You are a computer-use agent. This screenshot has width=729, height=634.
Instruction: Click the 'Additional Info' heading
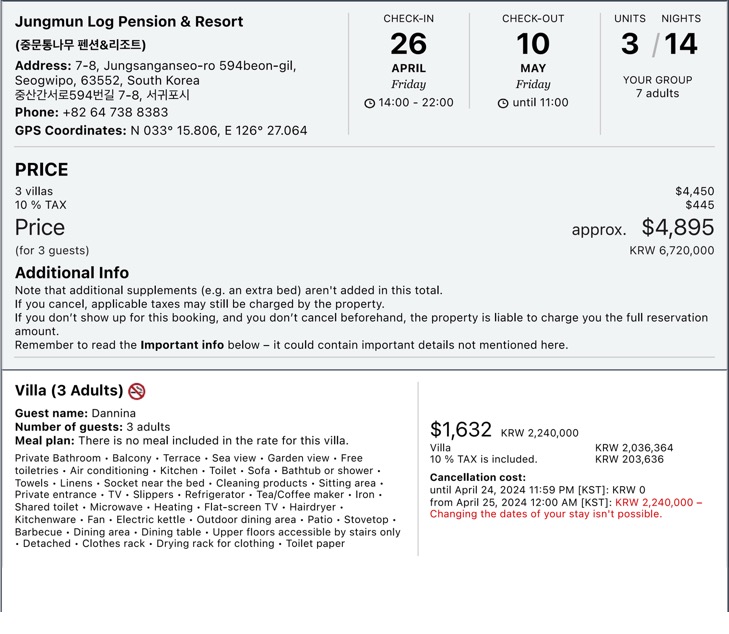point(72,272)
